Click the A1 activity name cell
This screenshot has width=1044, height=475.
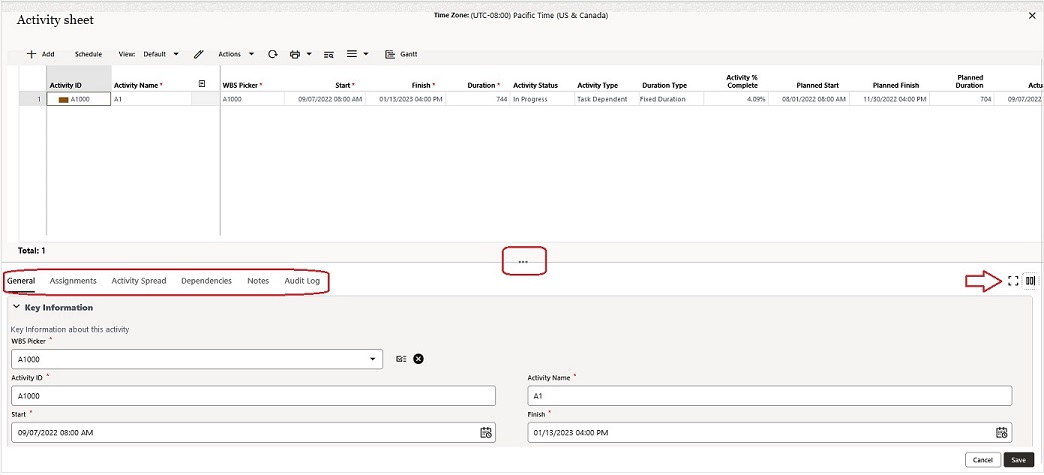pos(152,99)
